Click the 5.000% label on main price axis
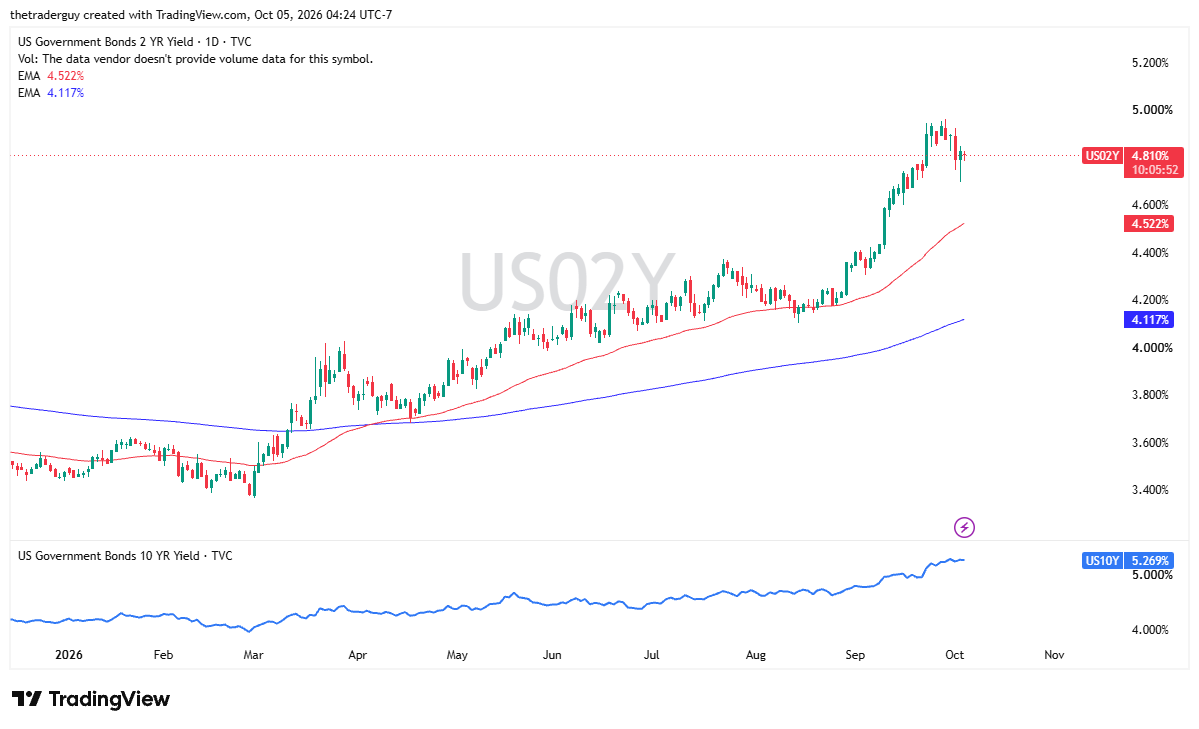 (1152, 110)
